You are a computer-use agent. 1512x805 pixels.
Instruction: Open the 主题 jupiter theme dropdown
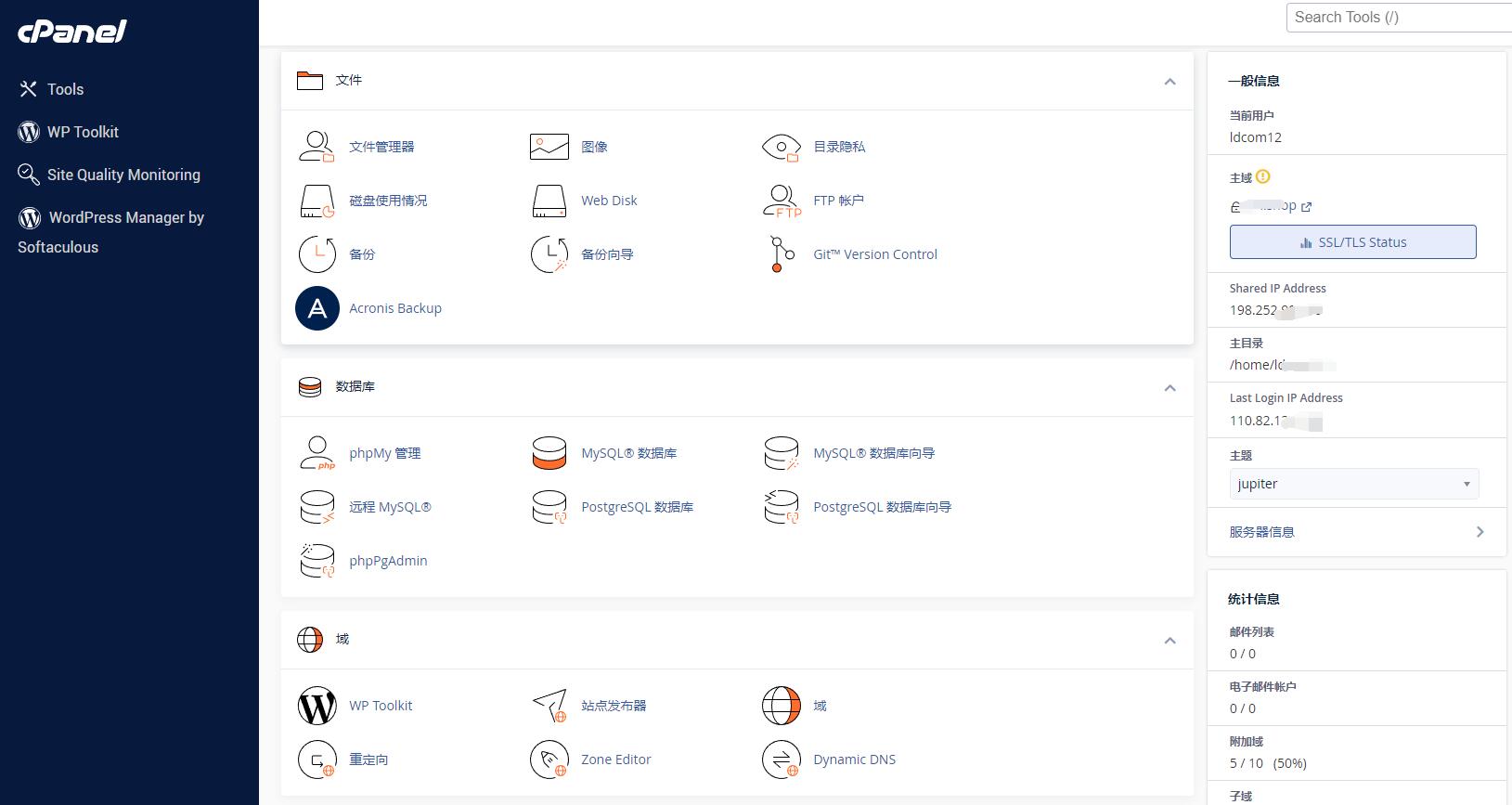[1353, 484]
